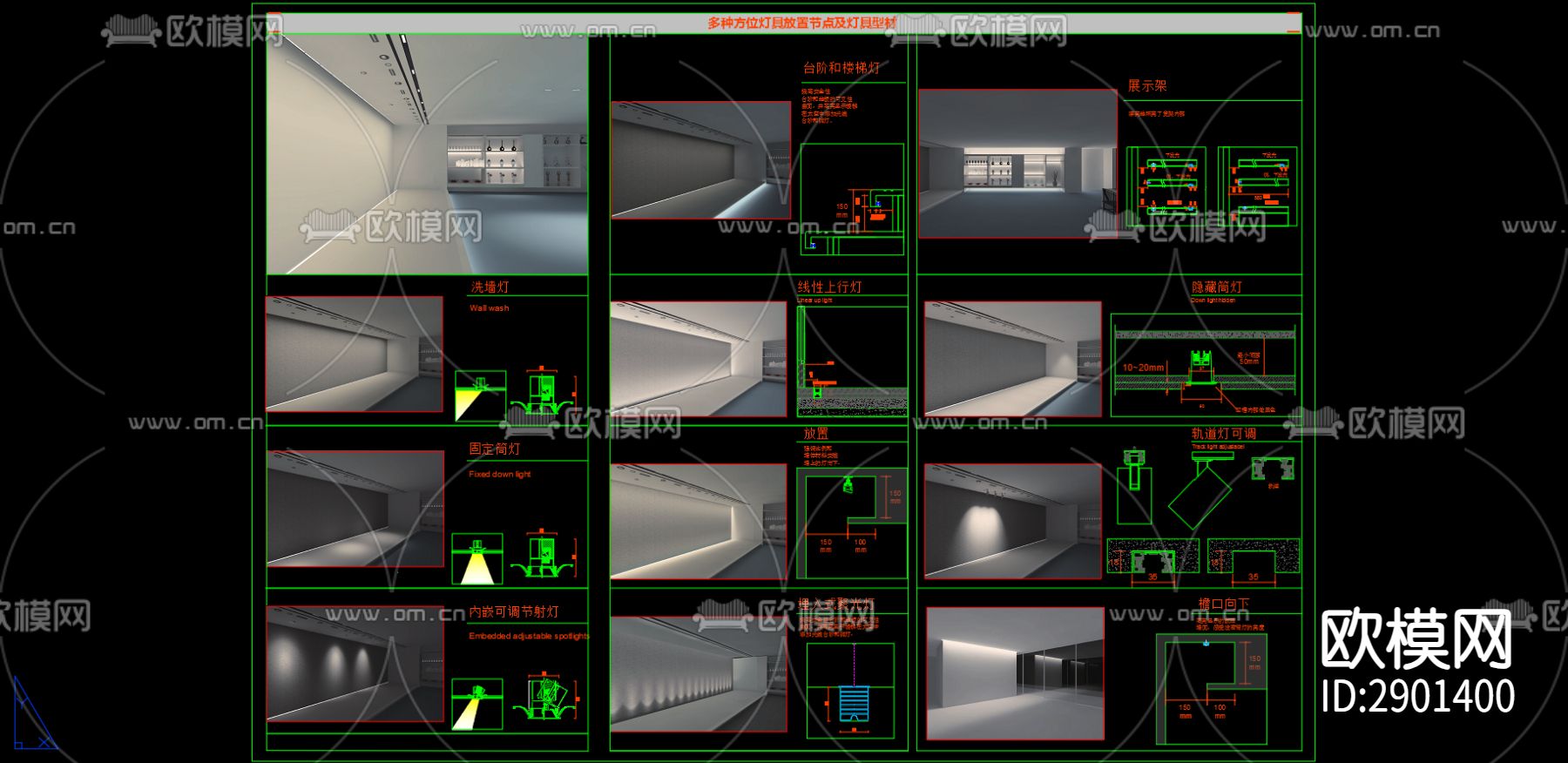
Task: Pick the 放置 section detail drawing
Action: point(852,523)
